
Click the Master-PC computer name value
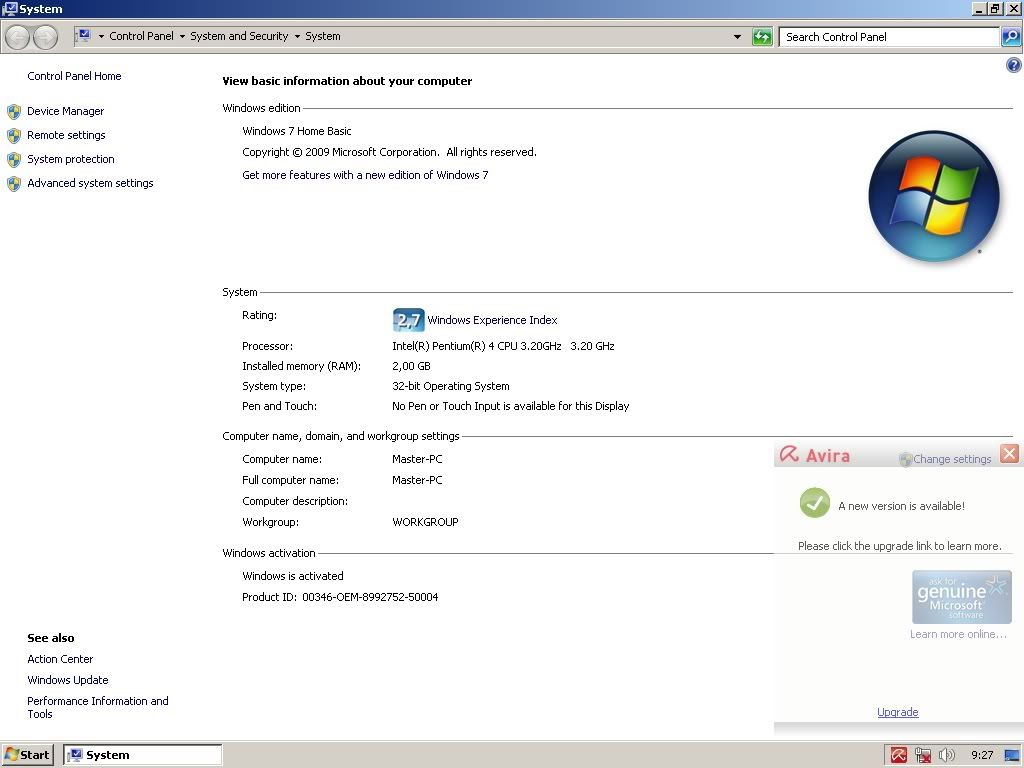(417, 459)
